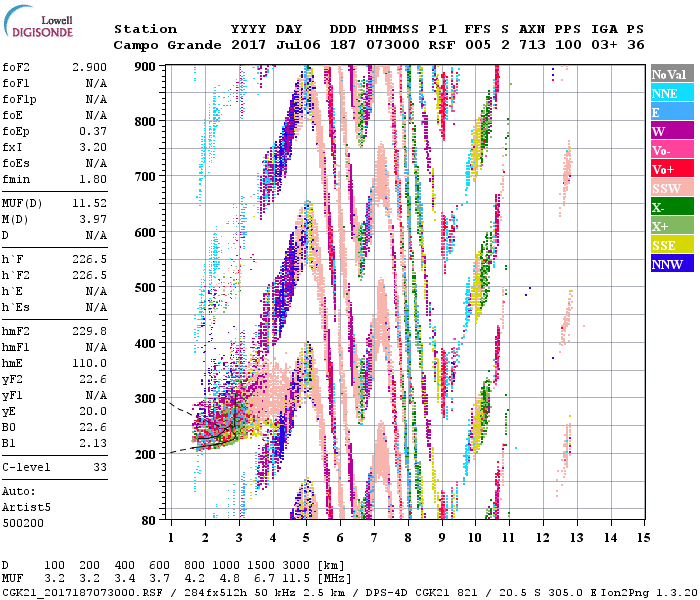Click the MUF value 6.7 for 1500 km
The image size is (700, 600).
point(264,579)
